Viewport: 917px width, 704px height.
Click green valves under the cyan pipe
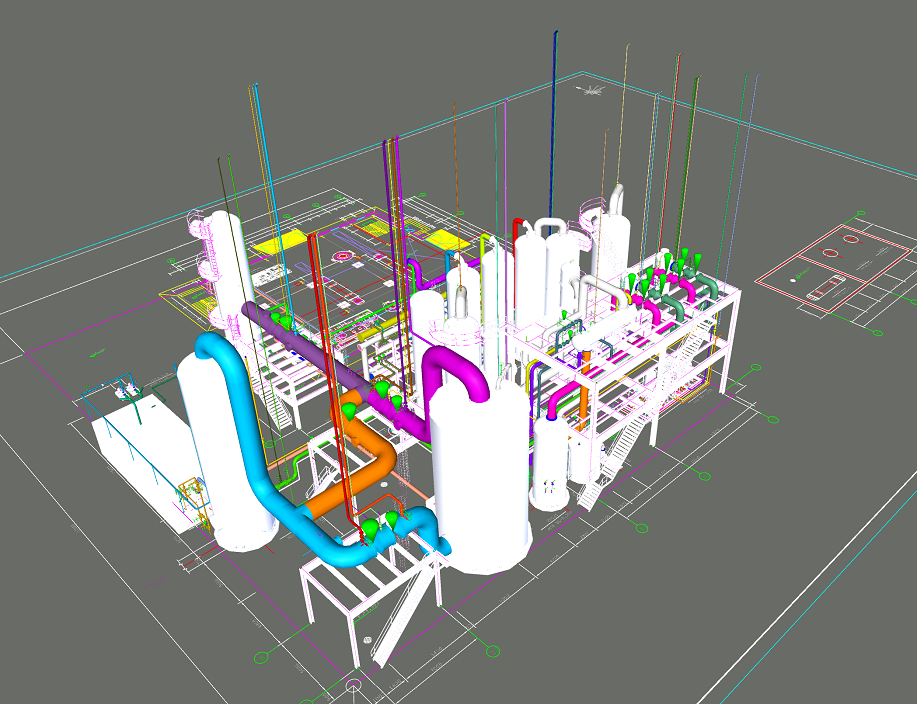click(x=379, y=527)
